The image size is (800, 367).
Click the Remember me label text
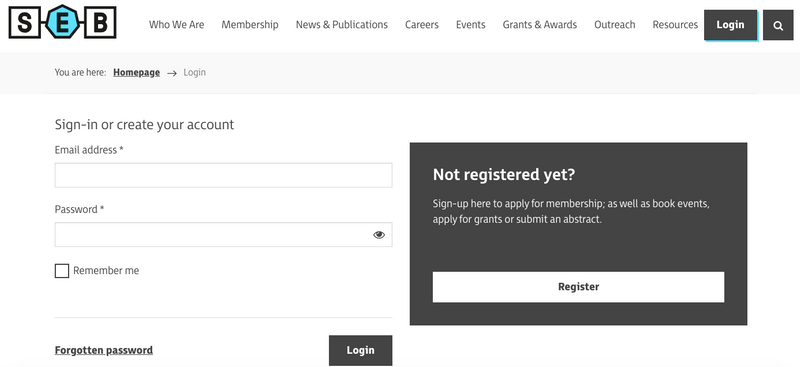click(106, 271)
